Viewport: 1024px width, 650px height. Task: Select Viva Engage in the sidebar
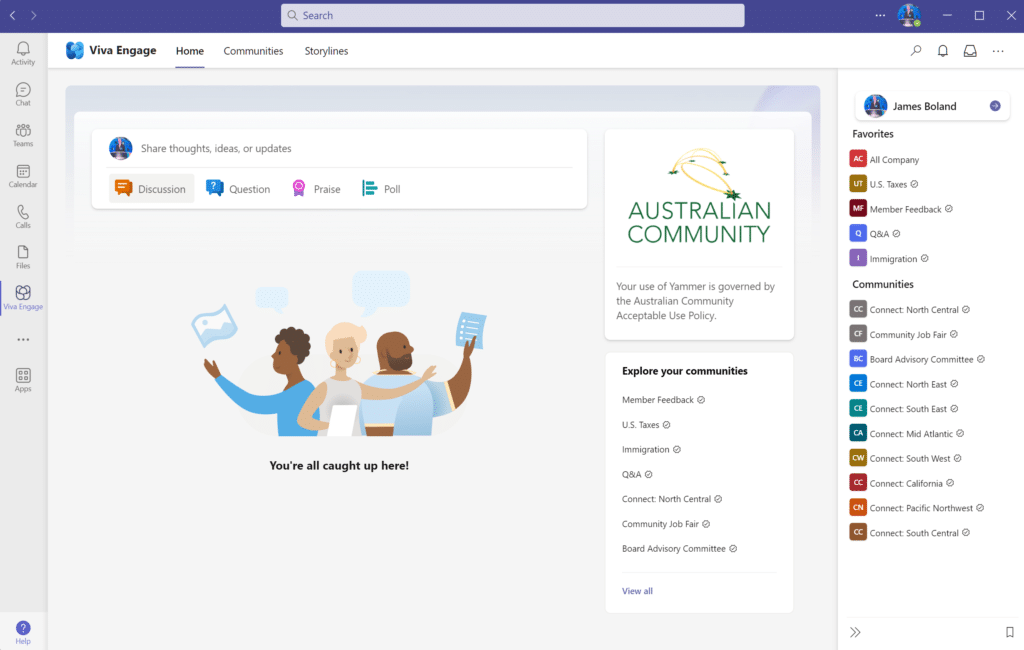23,298
